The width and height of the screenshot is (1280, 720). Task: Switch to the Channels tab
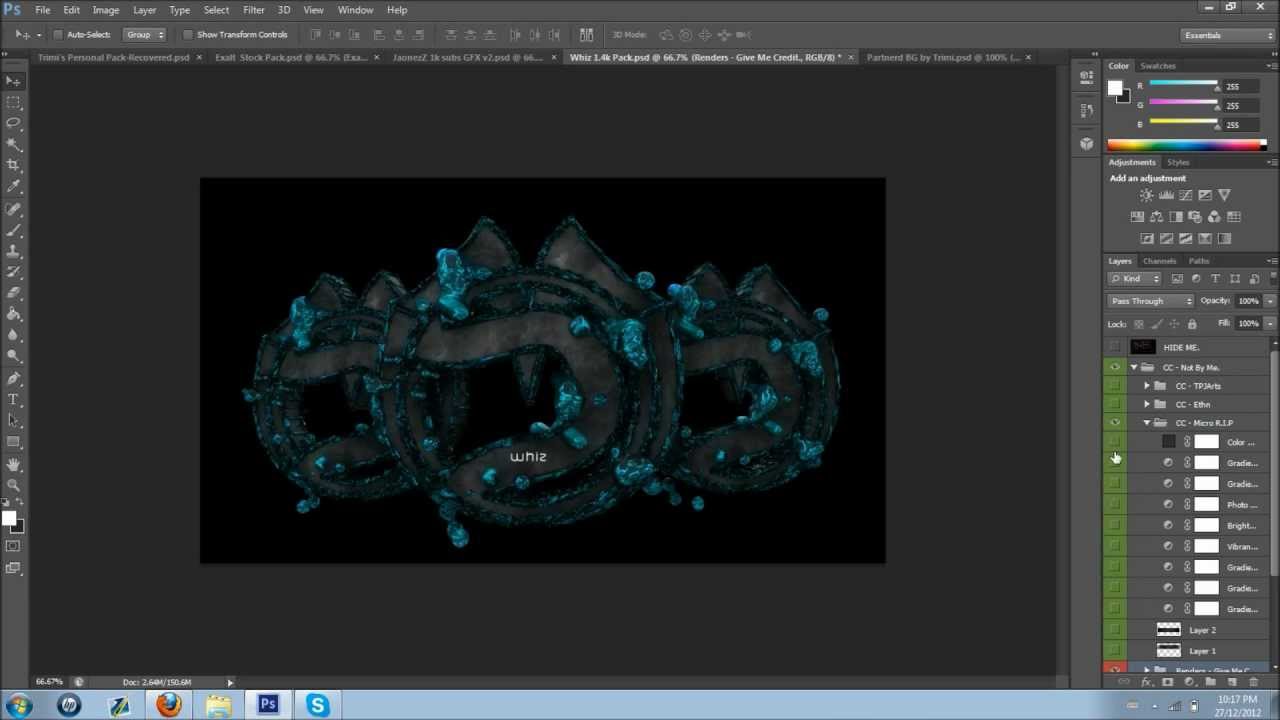click(1160, 261)
